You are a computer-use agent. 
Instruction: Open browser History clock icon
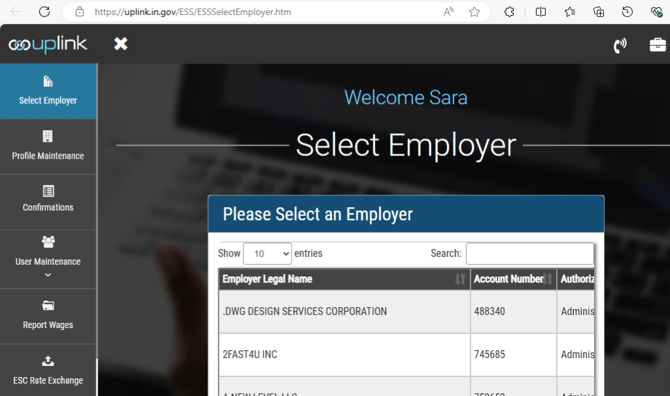click(x=627, y=12)
